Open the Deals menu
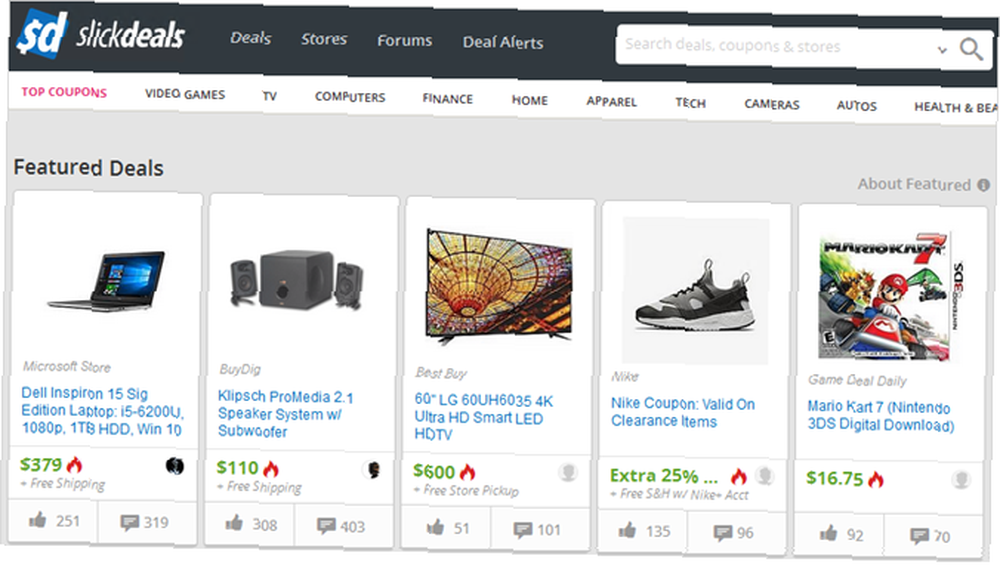This screenshot has height=565, width=1000. pos(251,38)
